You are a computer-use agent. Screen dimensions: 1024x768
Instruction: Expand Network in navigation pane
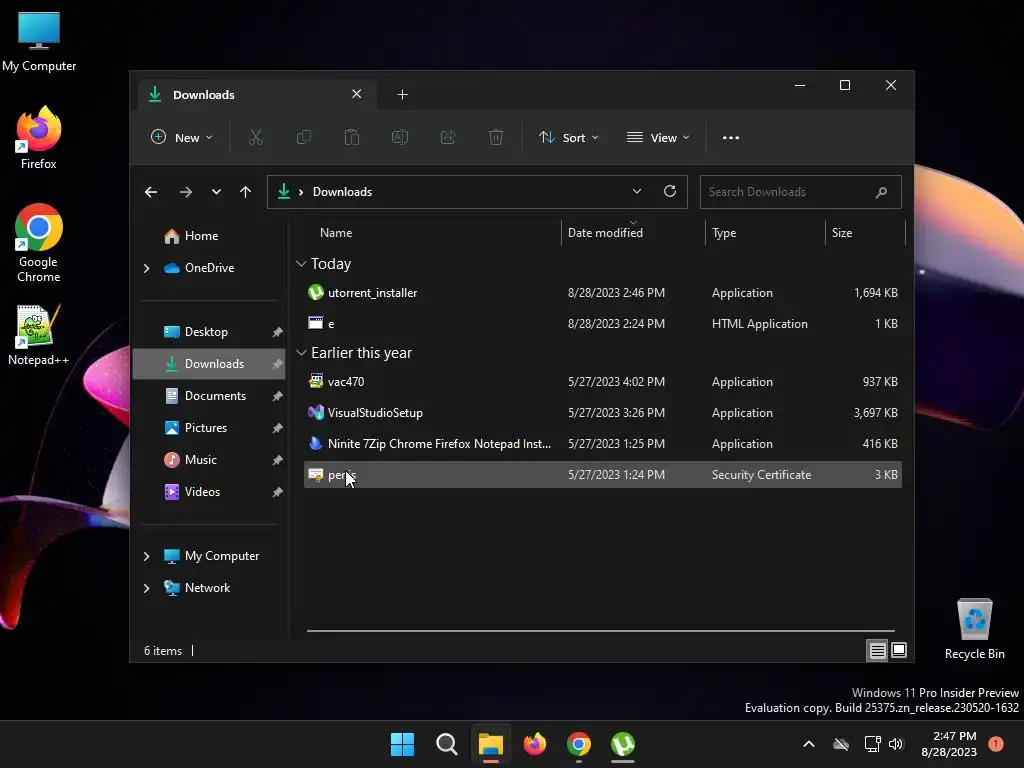(146, 588)
